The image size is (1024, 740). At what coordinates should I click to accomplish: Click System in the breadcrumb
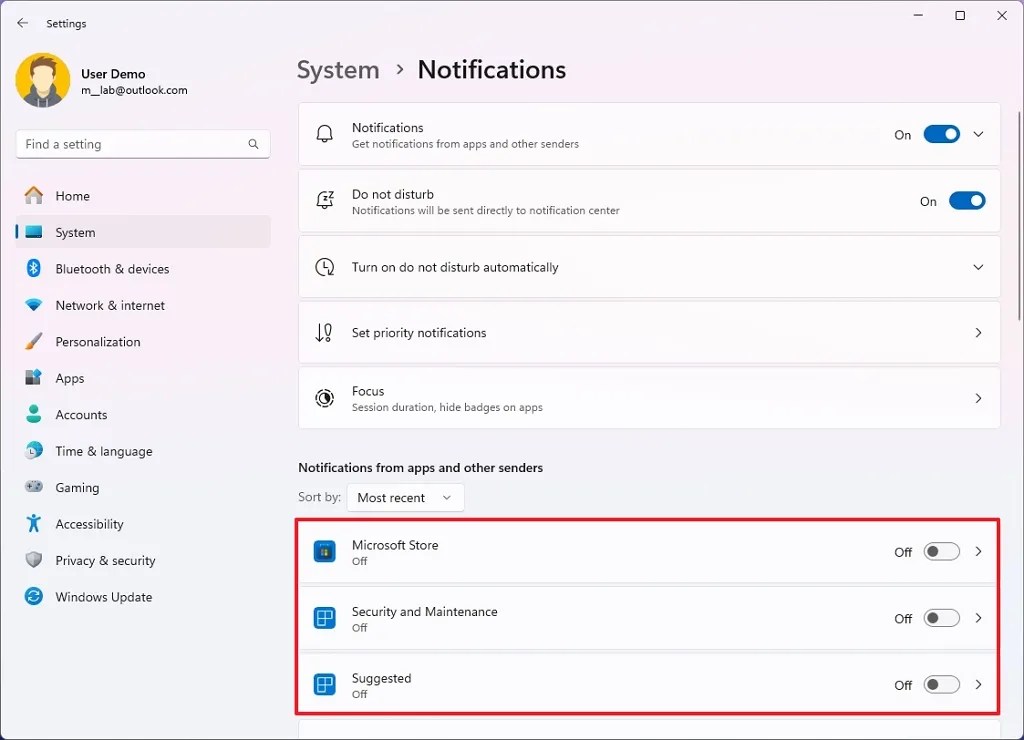(x=338, y=70)
